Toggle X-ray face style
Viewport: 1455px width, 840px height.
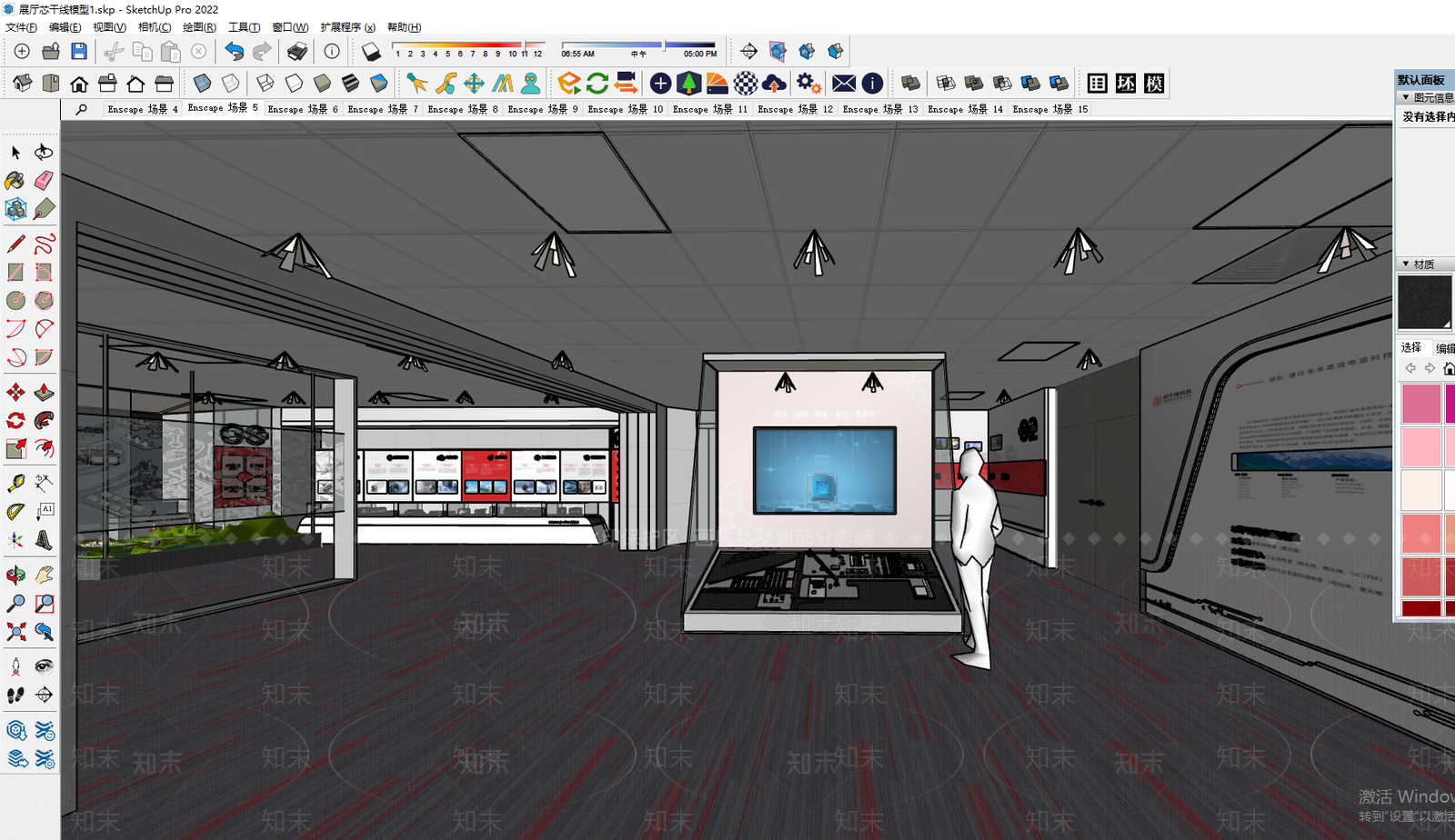coord(202,84)
